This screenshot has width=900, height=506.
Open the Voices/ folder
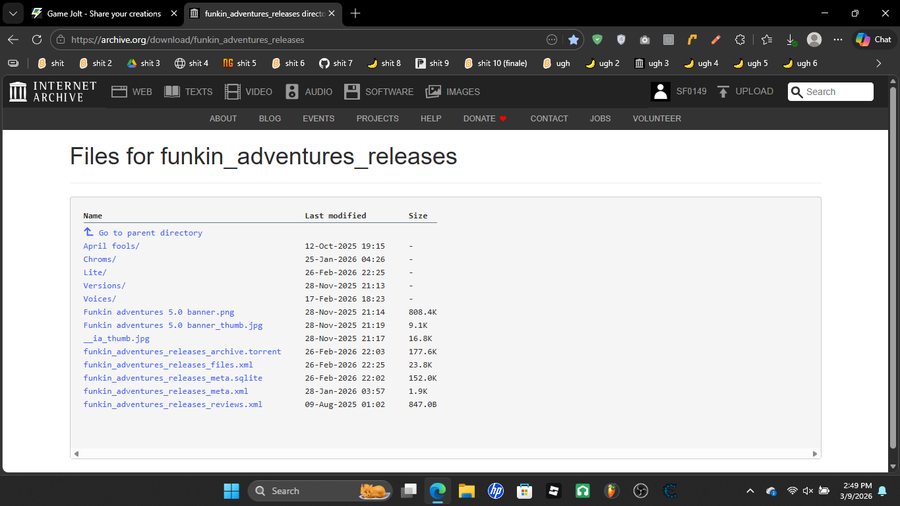[99, 298]
